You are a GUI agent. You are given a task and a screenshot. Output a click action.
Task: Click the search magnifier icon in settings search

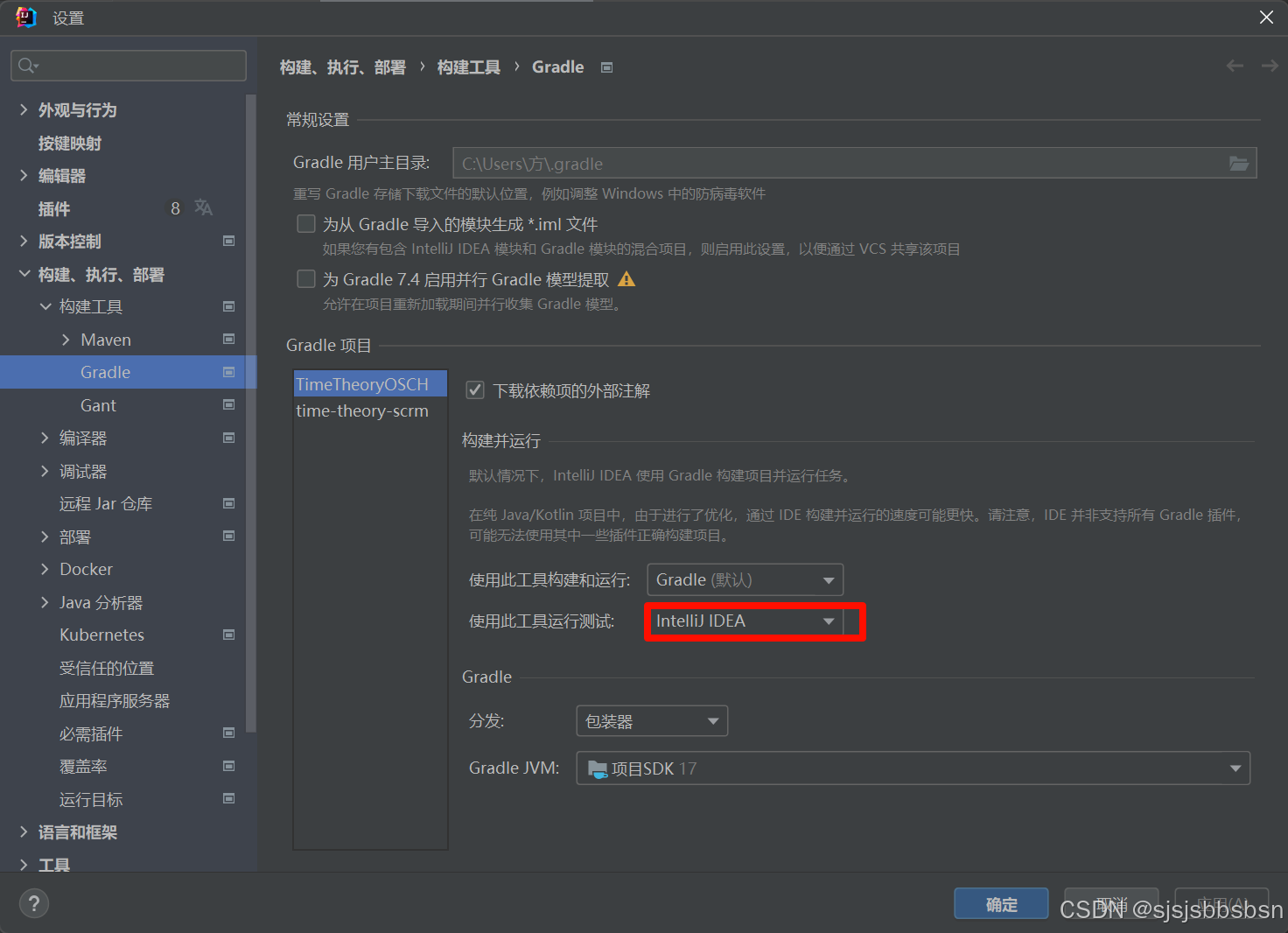coord(28,66)
